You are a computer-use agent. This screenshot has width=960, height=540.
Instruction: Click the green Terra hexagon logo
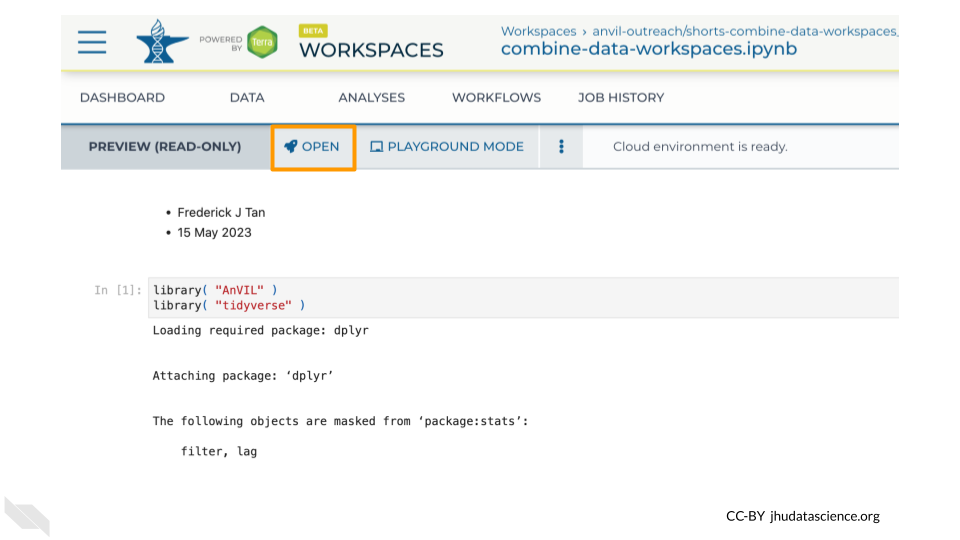click(x=262, y=42)
